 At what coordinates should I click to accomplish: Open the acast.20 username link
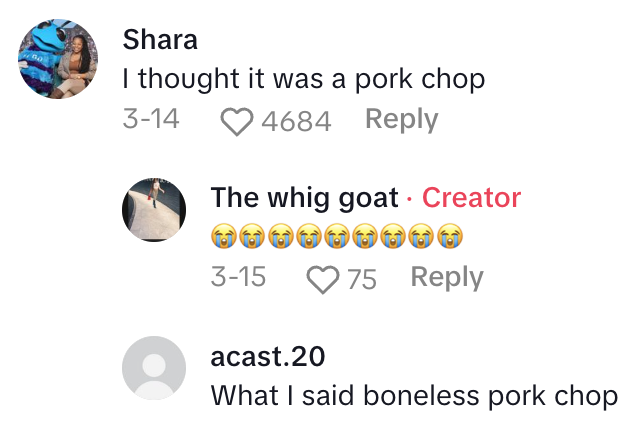[268, 356]
